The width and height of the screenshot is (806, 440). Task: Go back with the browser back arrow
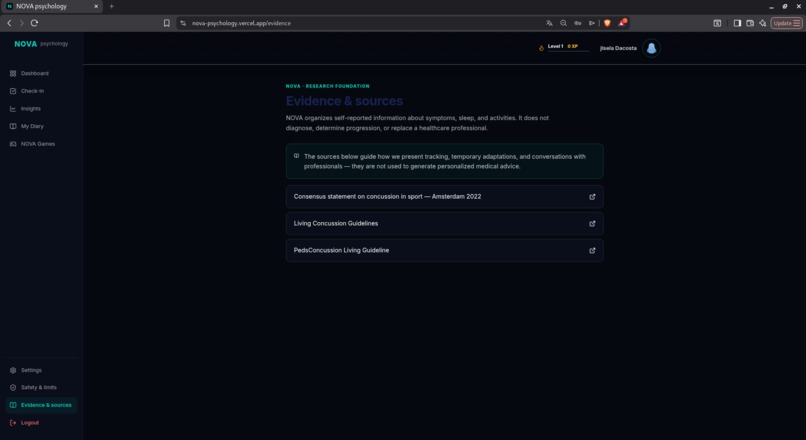[9, 23]
